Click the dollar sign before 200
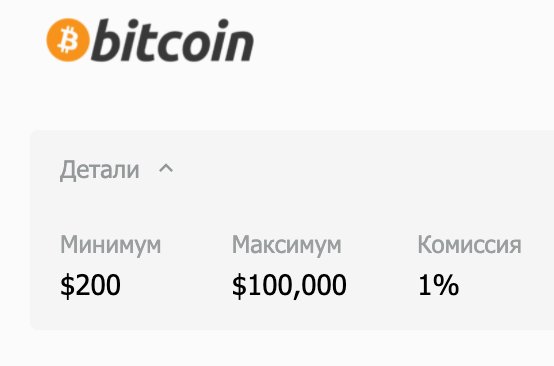Viewport: 554px width, 366px height. 67,285
